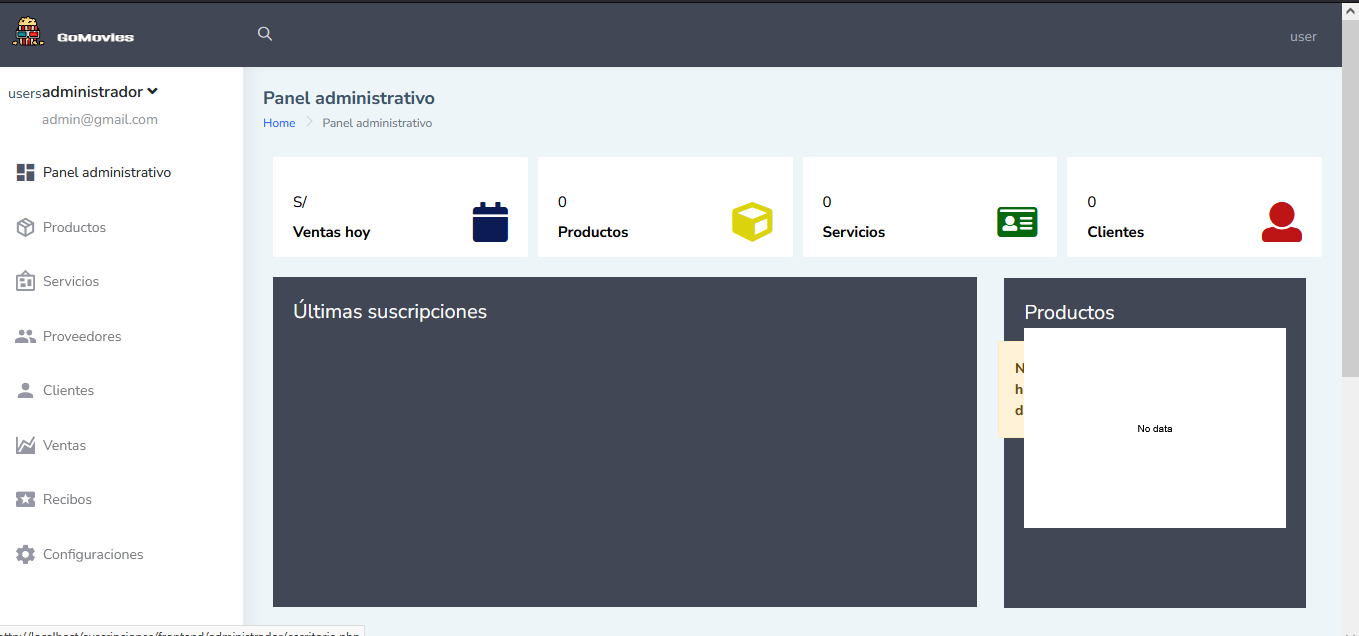Image resolution: width=1359 pixels, height=636 pixels.
Task: Click the Productos chart No data area
Action: 1154,428
